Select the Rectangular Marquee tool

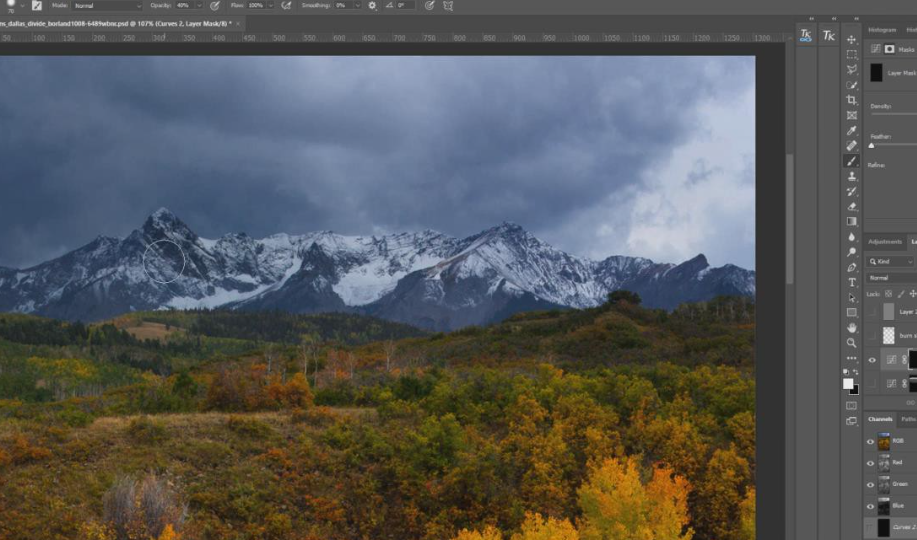pyautogui.click(x=852, y=54)
